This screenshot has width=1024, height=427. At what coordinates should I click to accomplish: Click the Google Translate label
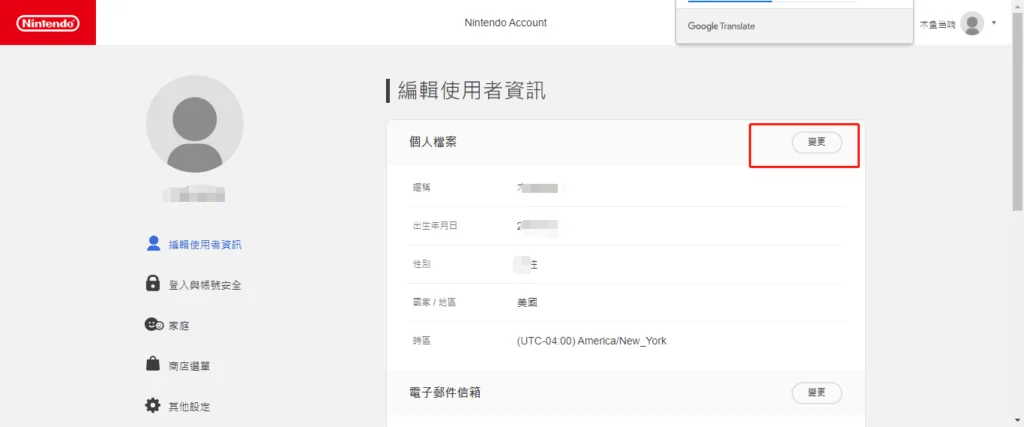[x=721, y=26]
